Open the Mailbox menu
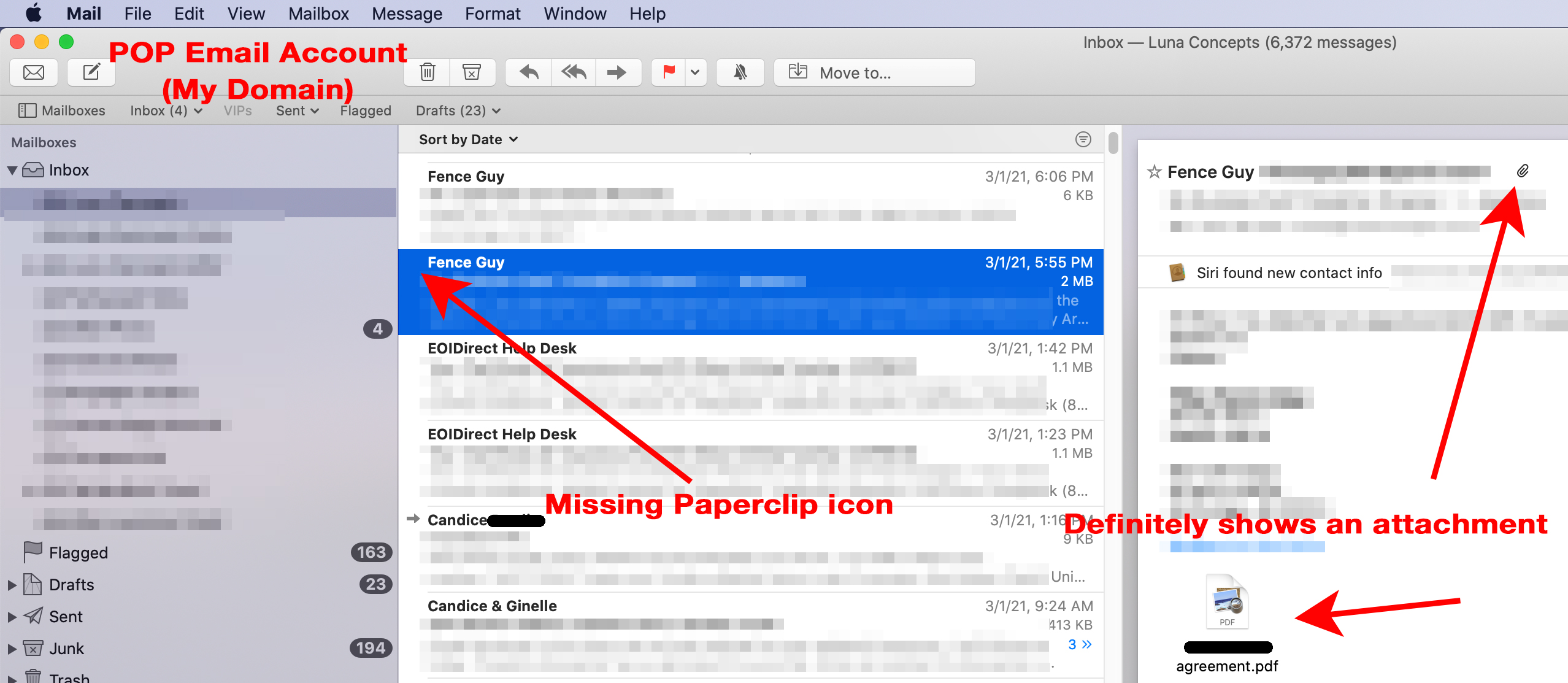Image resolution: width=1568 pixels, height=683 pixels. [318, 14]
